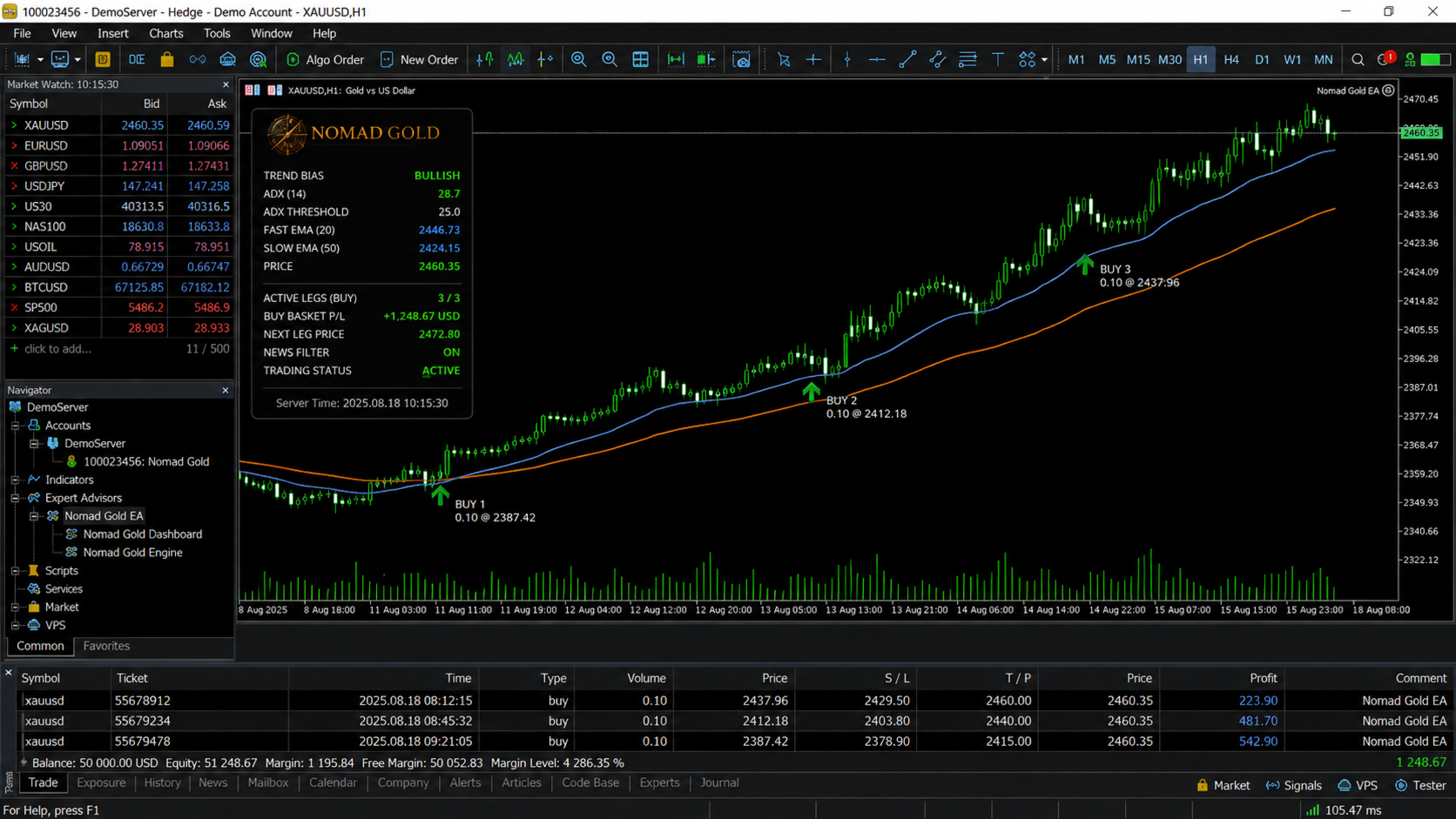Open the Signals link in status bar
The height and width of the screenshot is (819, 1456).
click(x=1293, y=785)
